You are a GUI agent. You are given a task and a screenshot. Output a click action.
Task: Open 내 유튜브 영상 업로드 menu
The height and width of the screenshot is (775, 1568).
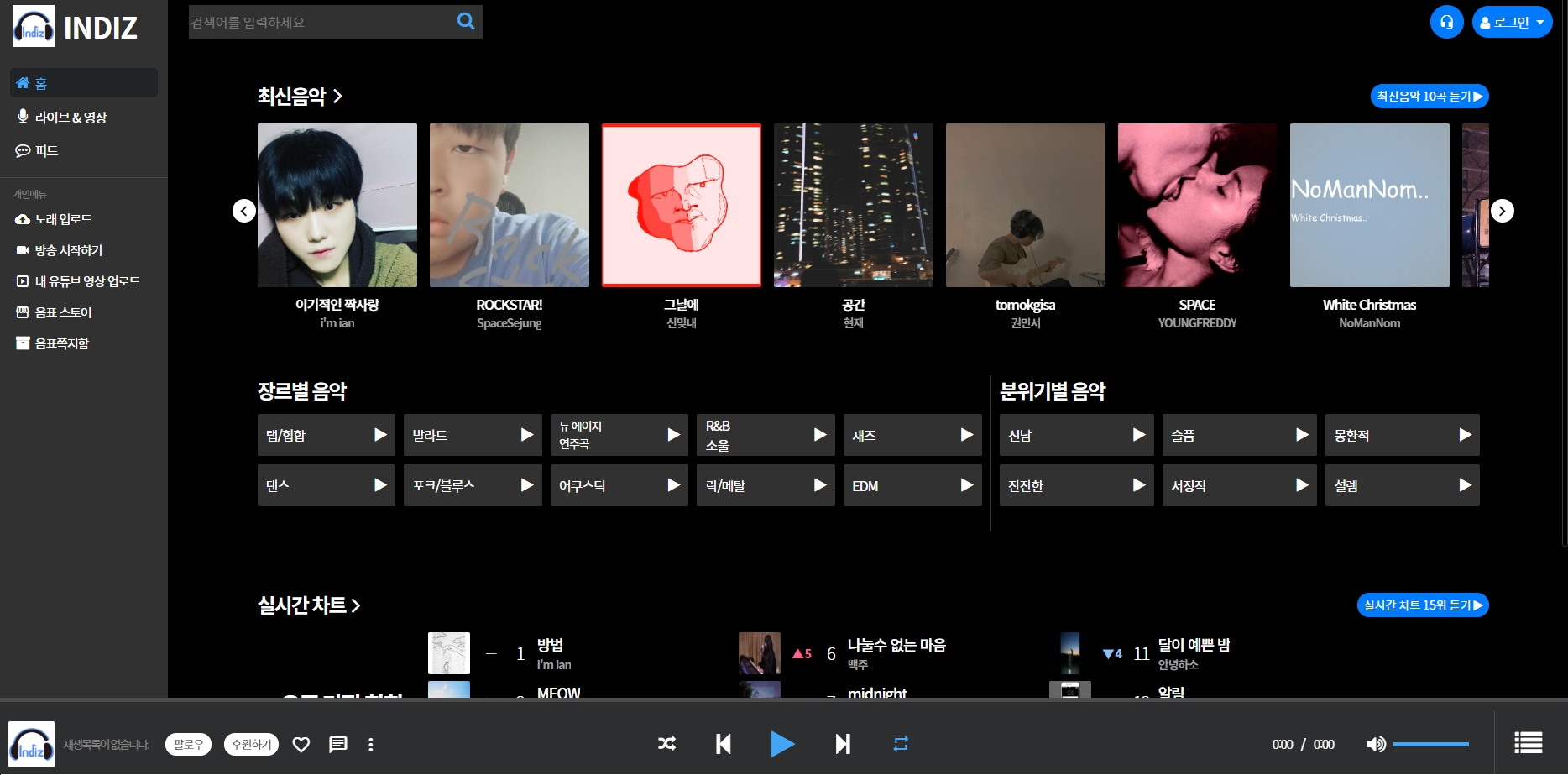pyautogui.click(x=78, y=281)
